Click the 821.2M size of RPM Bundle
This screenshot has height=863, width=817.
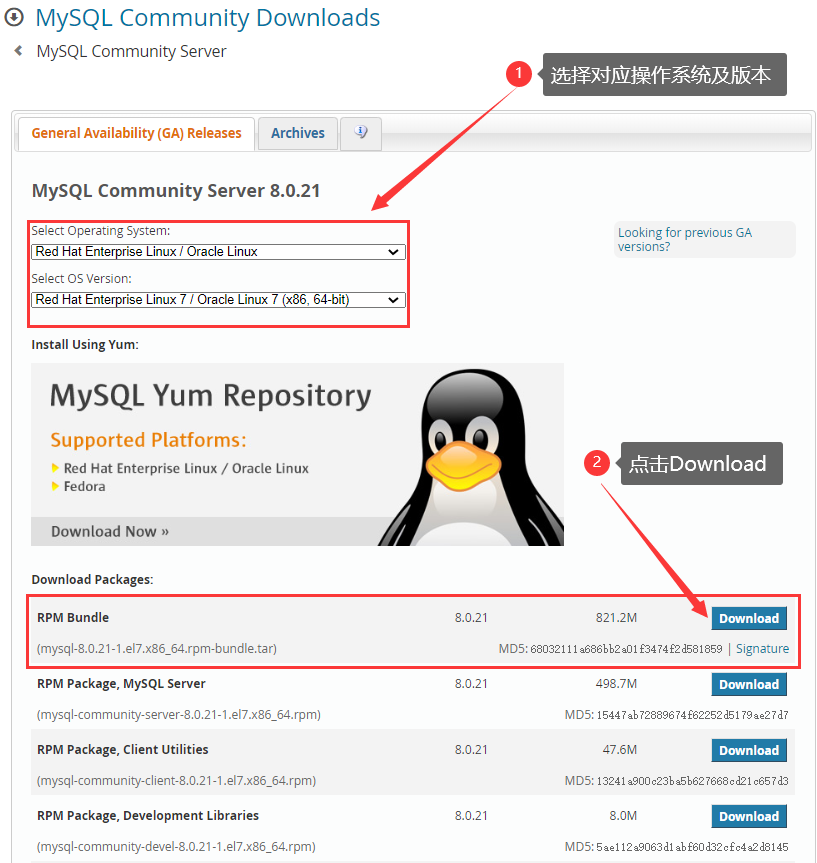pyautogui.click(x=616, y=618)
